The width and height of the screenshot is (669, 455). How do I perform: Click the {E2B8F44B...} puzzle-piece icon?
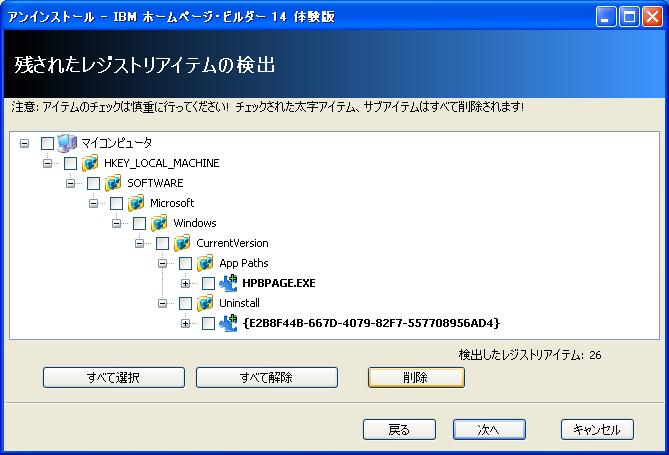pos(228,323)
